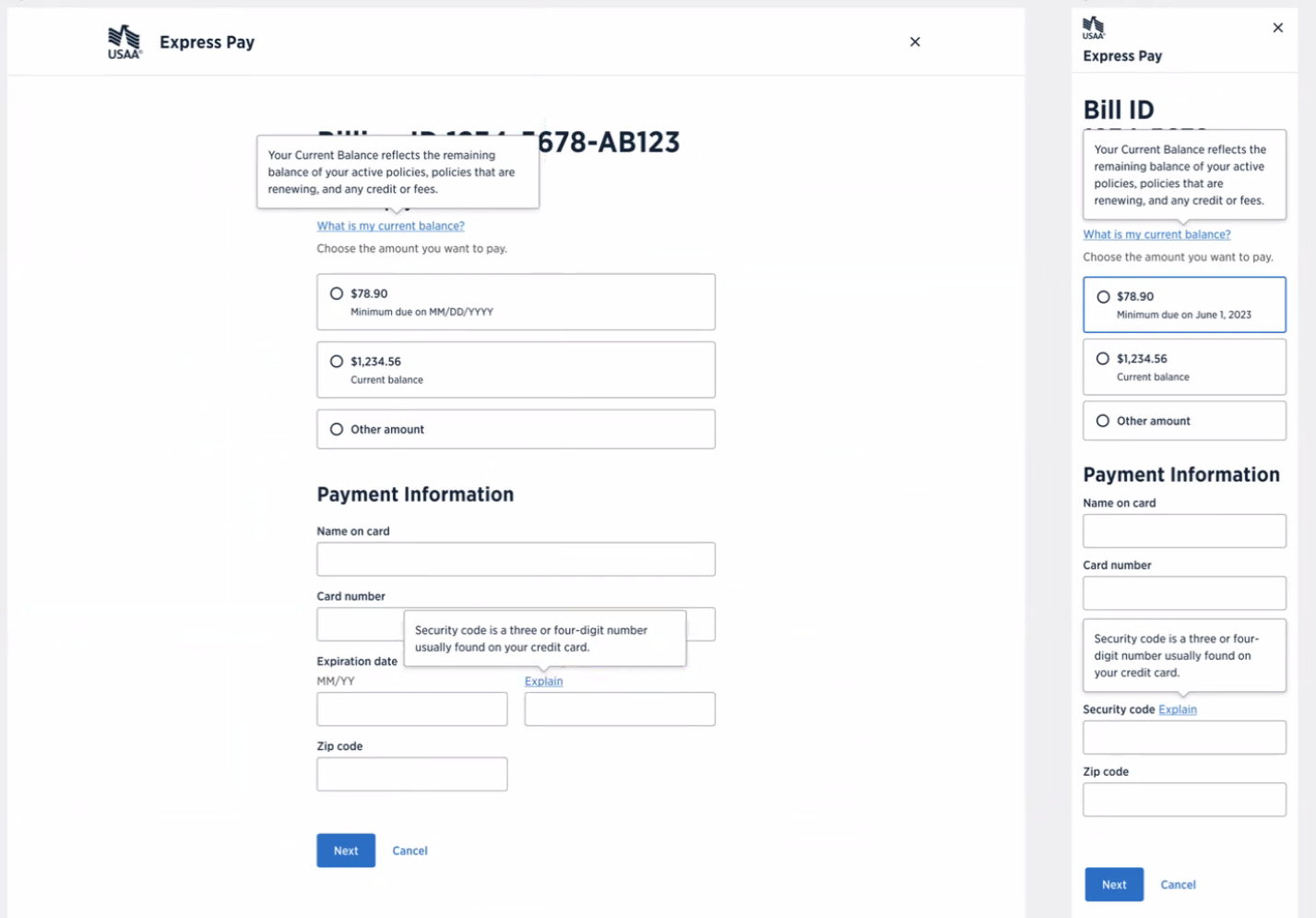Focus the Name on card field in desktop layout
The width and height of the screenshot is (1316, 918).
pyautogui.click(x=516, y=559)
